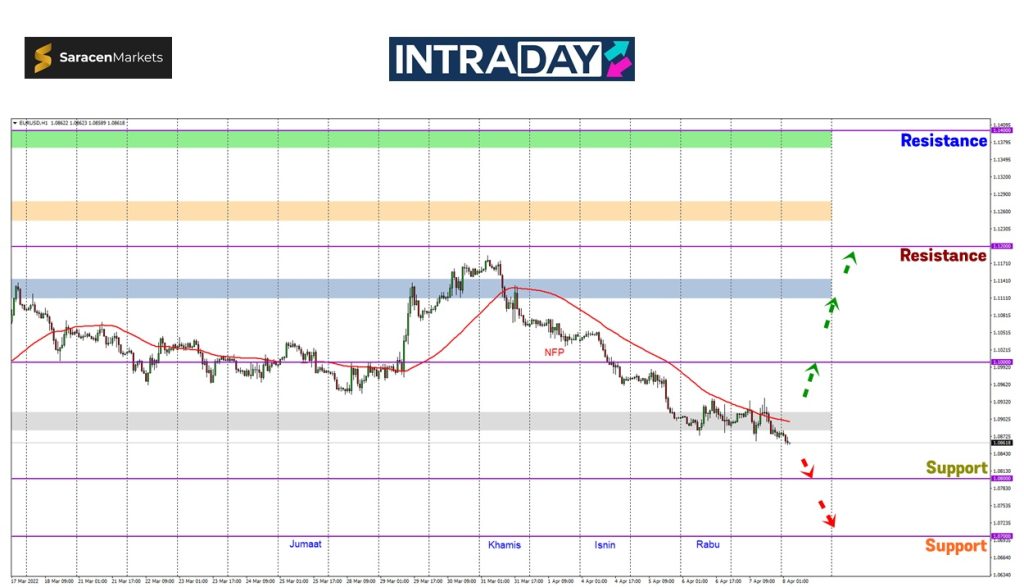Click the lowest green upward arrow
The width and height of the screenshot is (1024, 587).
tap(810, 381)
